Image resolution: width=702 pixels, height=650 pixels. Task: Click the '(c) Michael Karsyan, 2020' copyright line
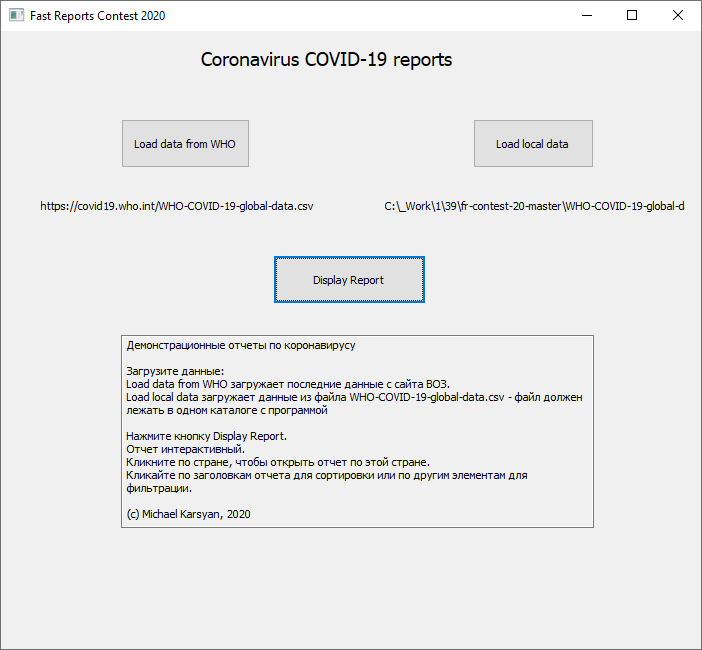coord(188,514)
